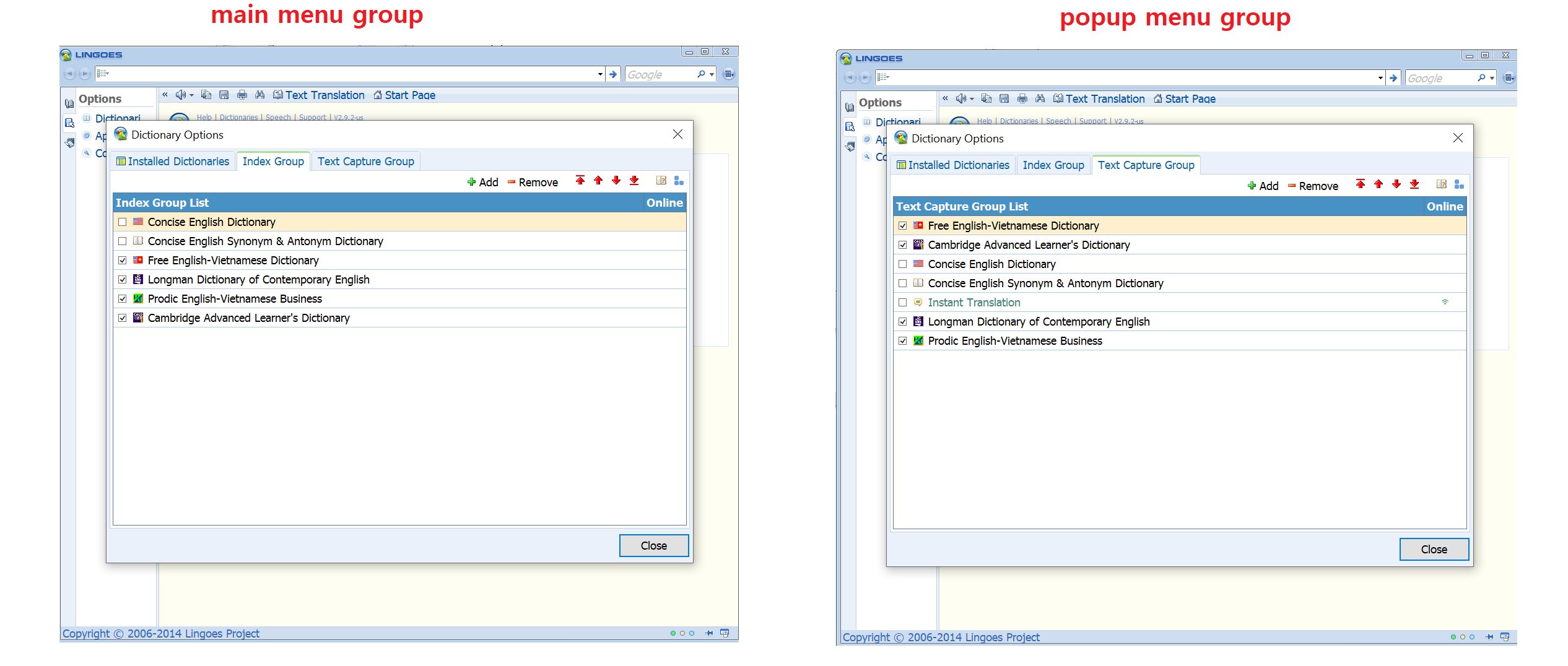1568x666 pixels.
Task: Click the Help link in main menu group window
Action: pyautogui.click(x=204, y=117)
